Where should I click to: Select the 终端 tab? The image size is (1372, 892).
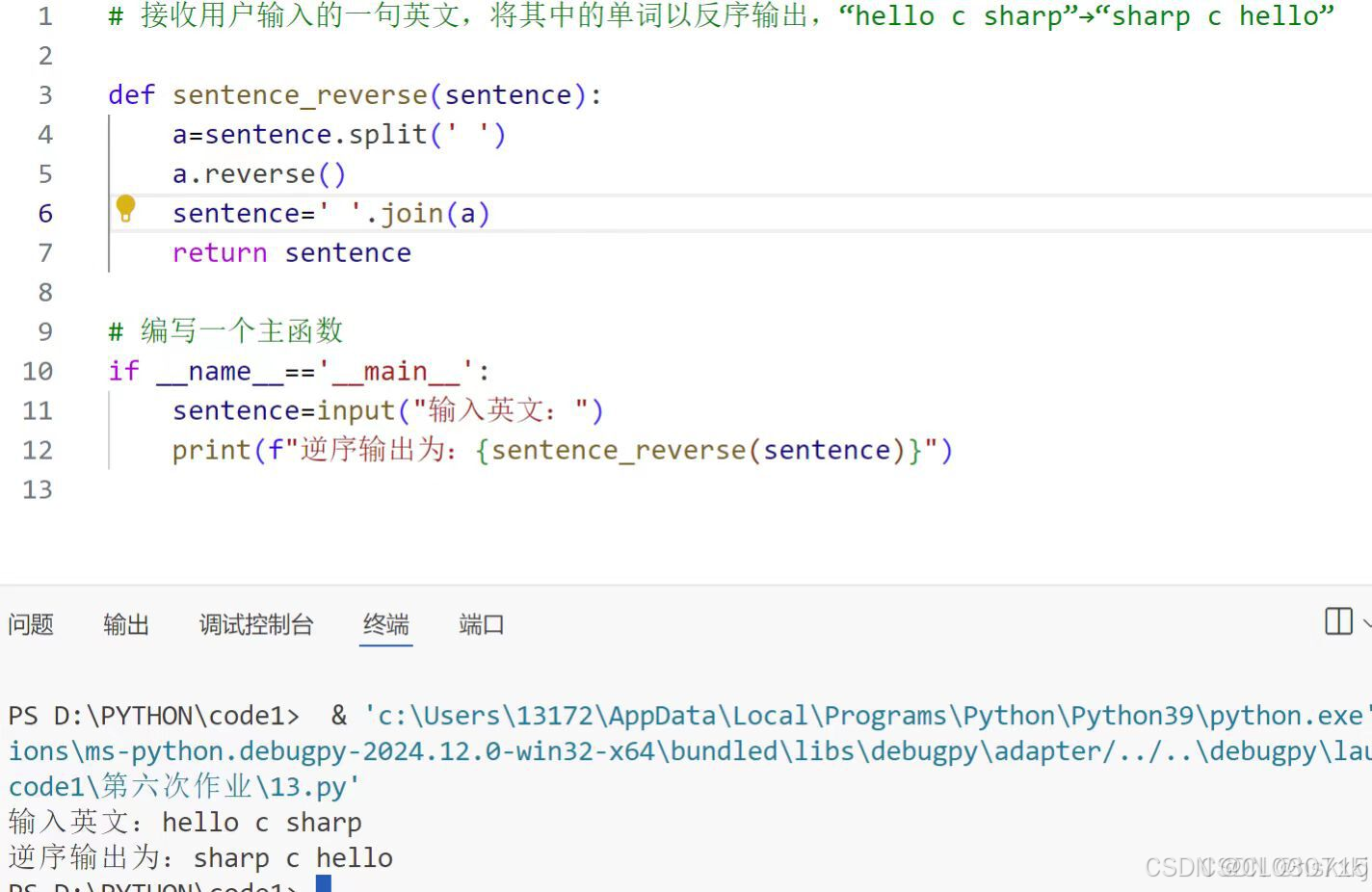pyautogui.click(x=386, y=624)
